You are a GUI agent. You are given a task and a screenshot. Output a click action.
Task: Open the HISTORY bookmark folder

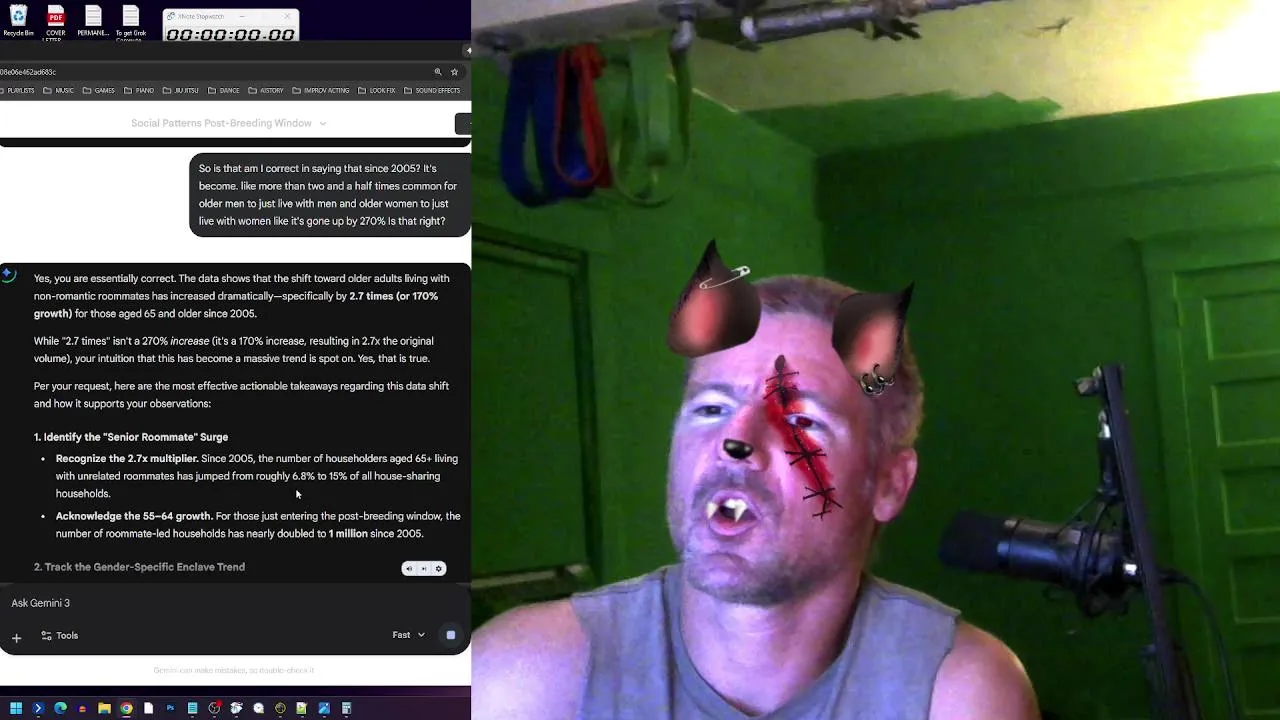(266, 91)
